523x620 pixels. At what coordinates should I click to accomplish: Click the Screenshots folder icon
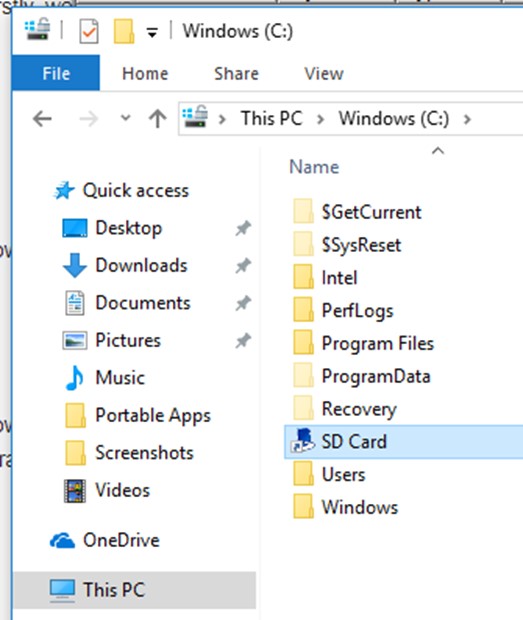[x=75, y=453]
